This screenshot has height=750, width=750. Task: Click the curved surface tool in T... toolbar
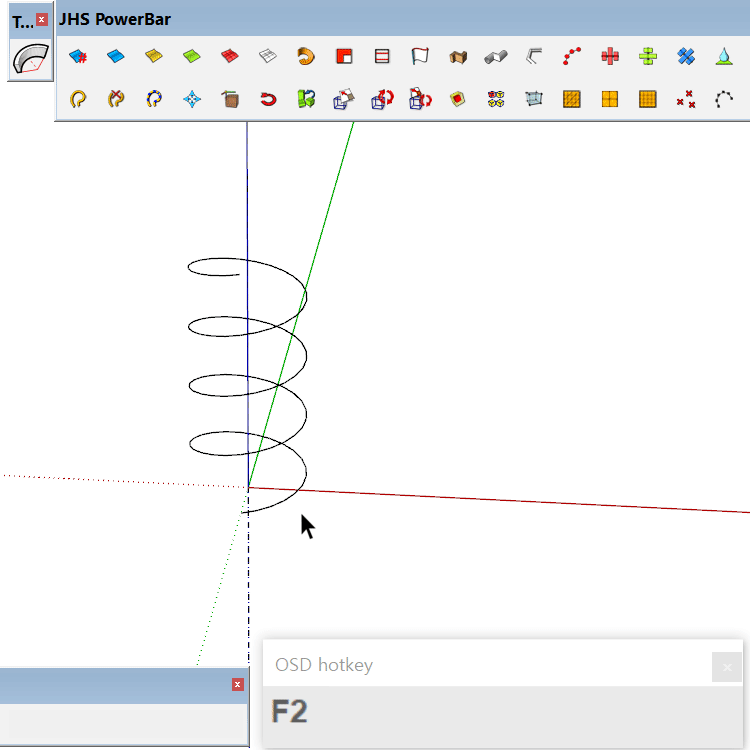31,59
